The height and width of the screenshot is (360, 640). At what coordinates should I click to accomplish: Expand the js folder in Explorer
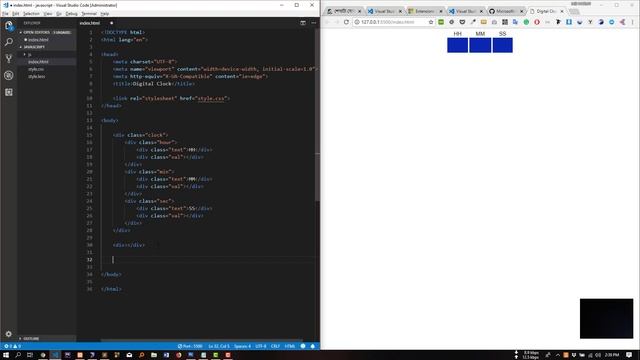pos(29,54)
